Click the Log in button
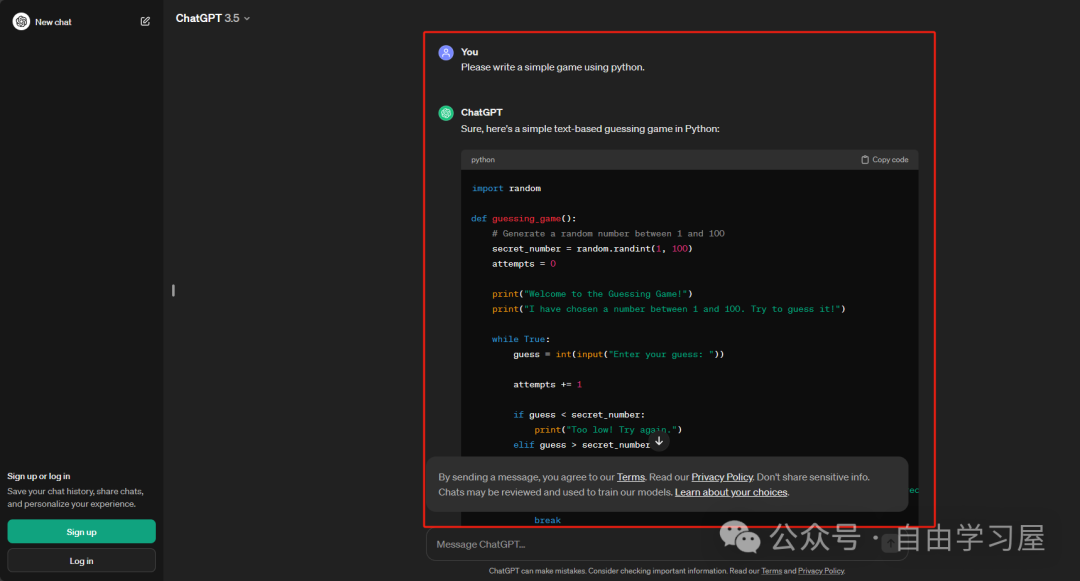 81,561
